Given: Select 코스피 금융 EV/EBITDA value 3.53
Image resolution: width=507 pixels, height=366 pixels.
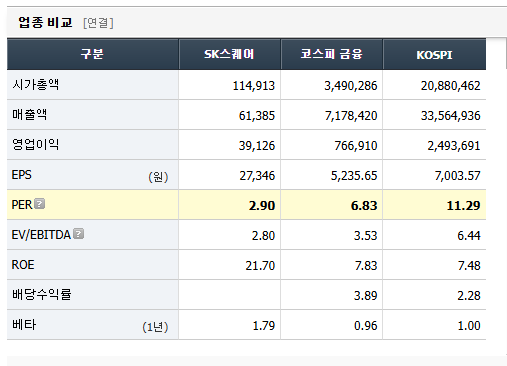Looking at the screenshot, I should coord(366,236).
